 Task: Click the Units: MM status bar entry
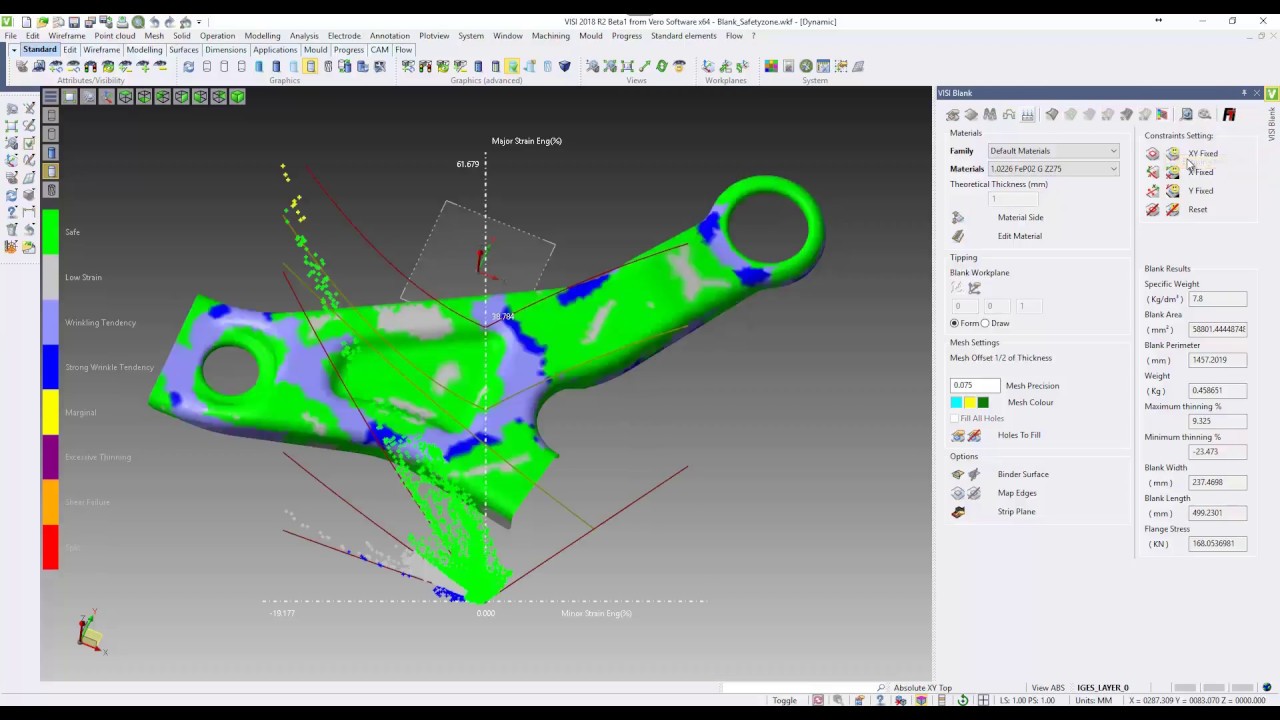[x=1093, y=700]
